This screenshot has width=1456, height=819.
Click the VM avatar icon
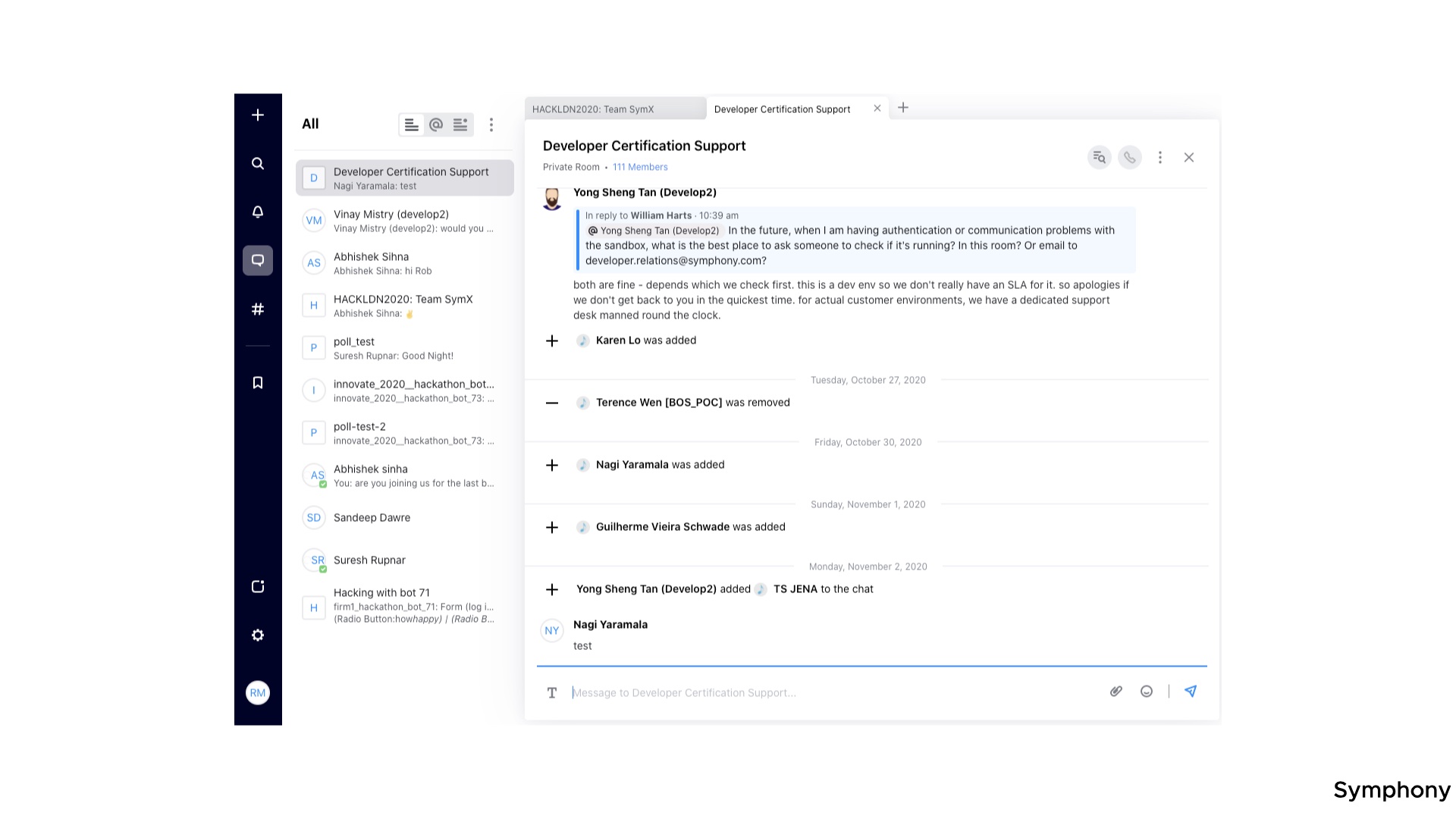point(314,220)
